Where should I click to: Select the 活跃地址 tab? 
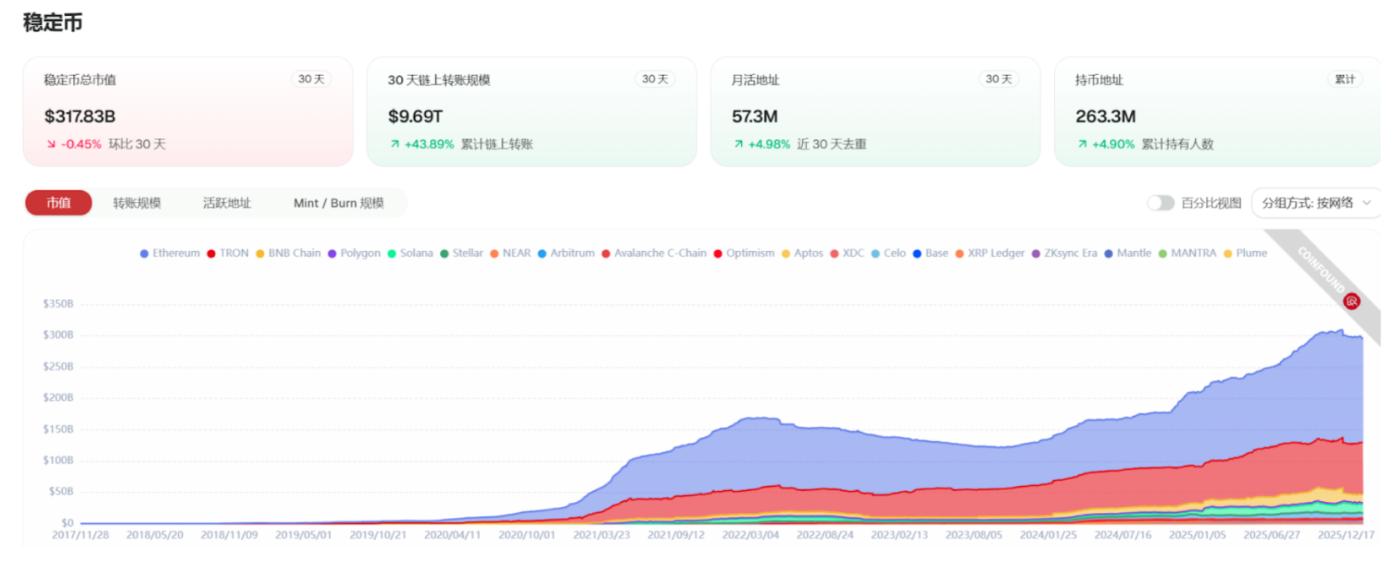click(227, 203)
